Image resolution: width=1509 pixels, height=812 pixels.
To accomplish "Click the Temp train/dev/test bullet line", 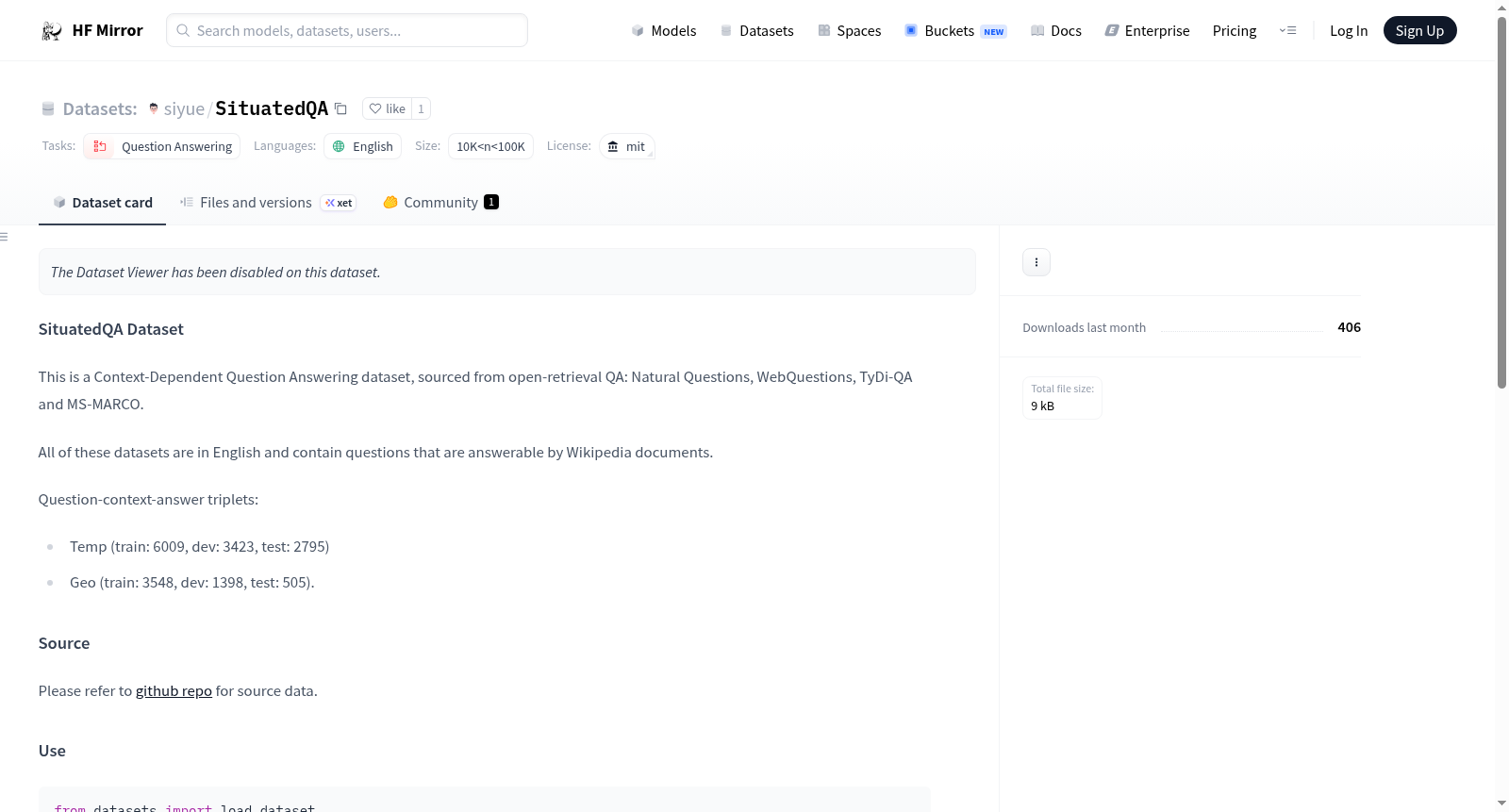I will [x=199, y=546].
